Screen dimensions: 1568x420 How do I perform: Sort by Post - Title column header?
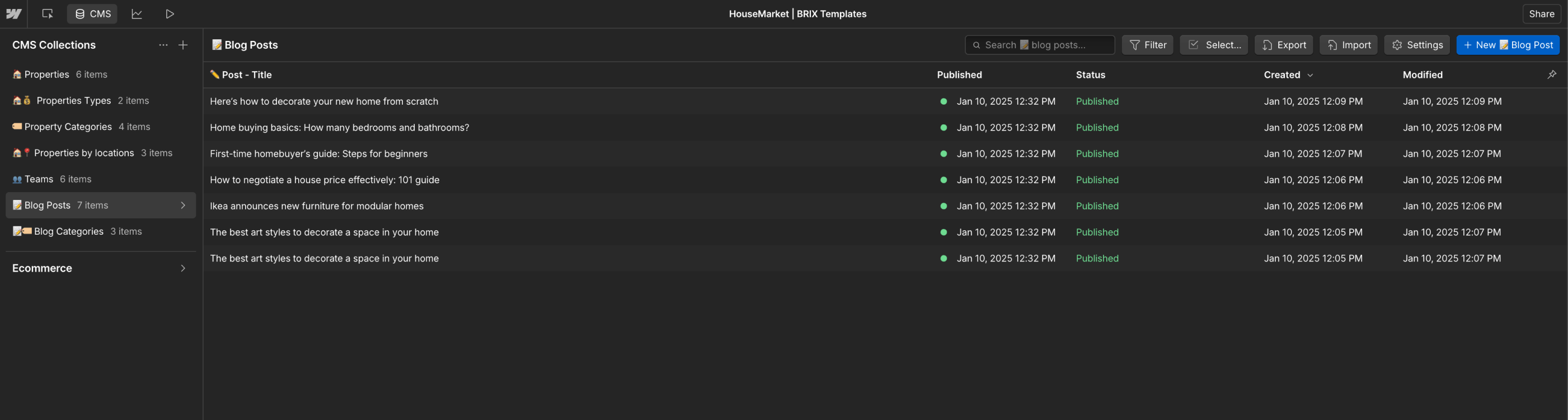click(241, 75)
